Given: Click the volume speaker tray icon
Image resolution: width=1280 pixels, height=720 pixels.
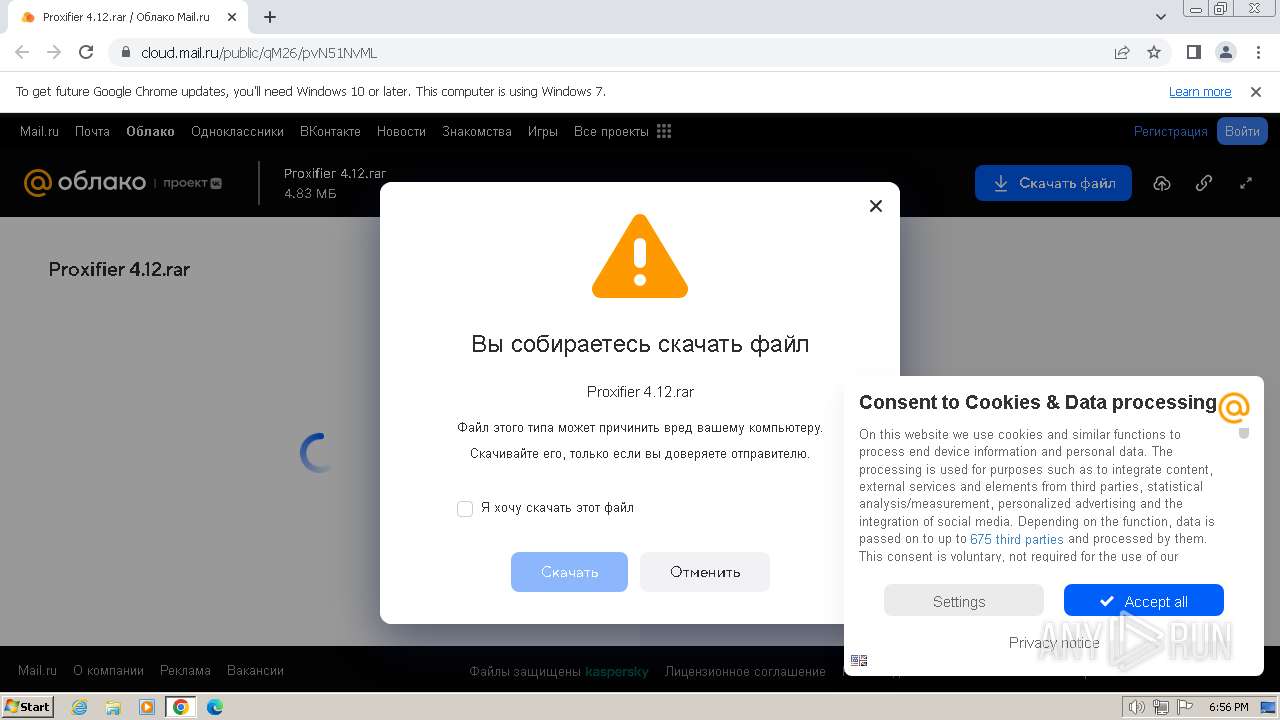Looking at the screenshot, I should tap(1136, 707).
